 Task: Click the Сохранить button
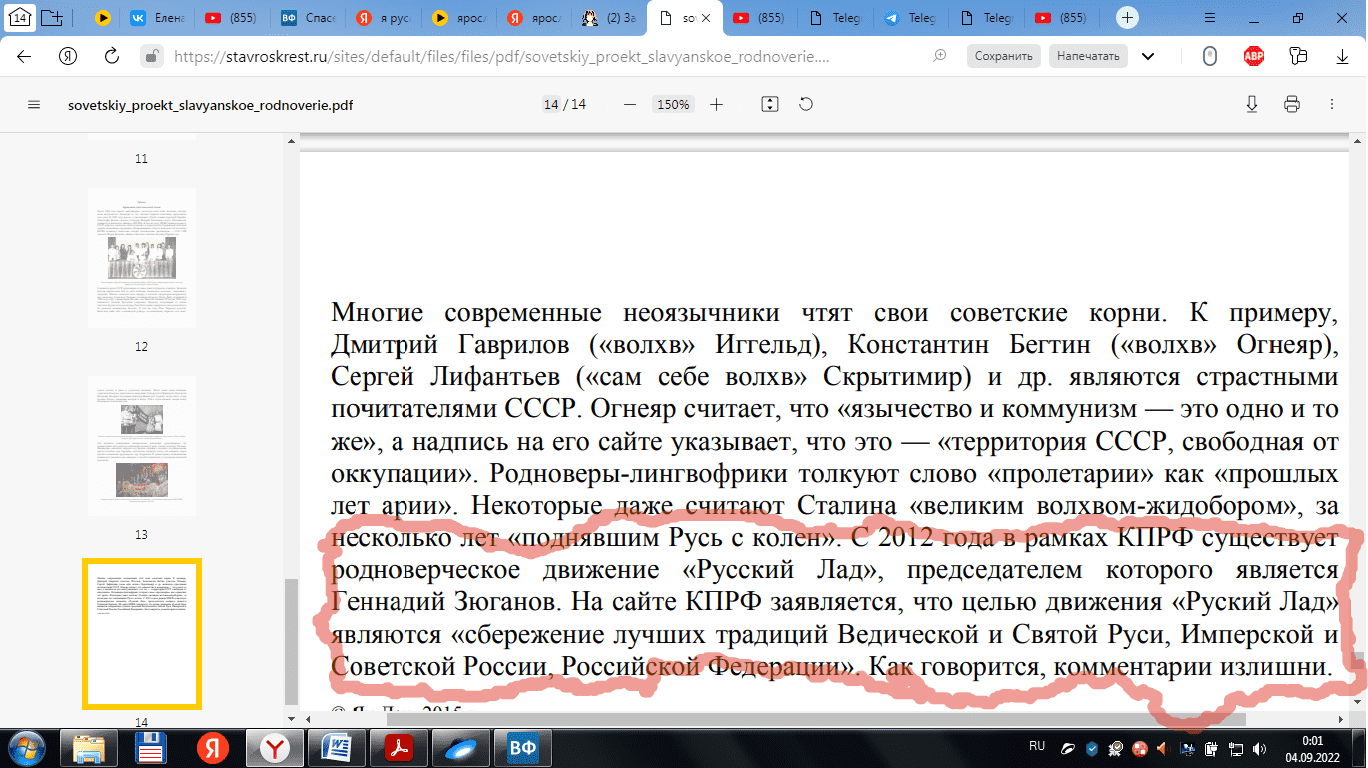click(x=1003, y=57)
